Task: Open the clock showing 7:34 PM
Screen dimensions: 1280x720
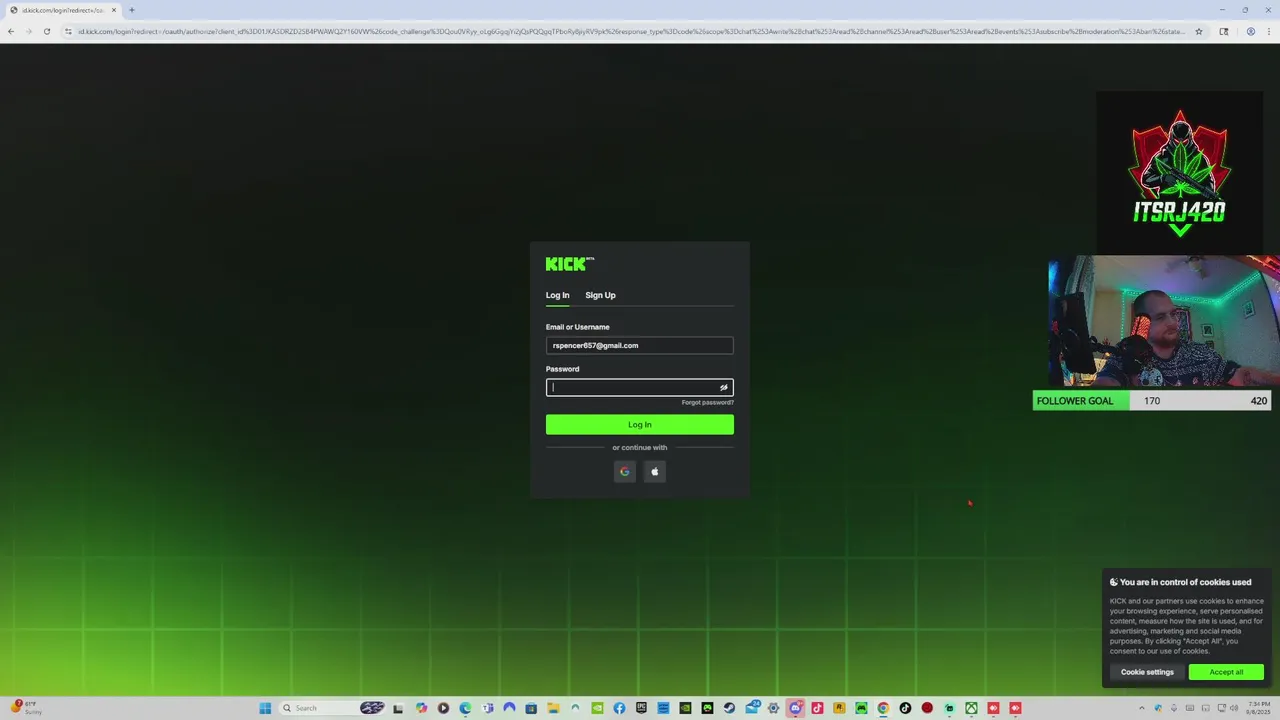Action: pos(1259,708)
